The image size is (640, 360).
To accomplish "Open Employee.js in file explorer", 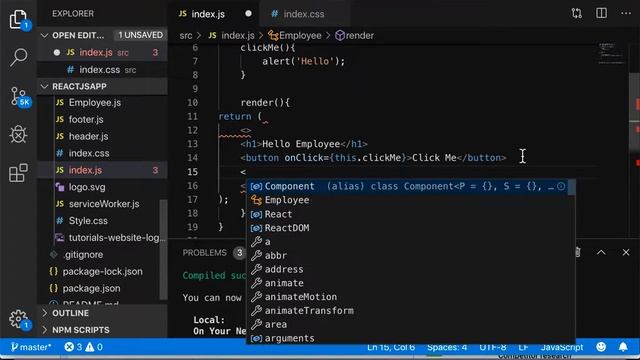I will 102,103.
